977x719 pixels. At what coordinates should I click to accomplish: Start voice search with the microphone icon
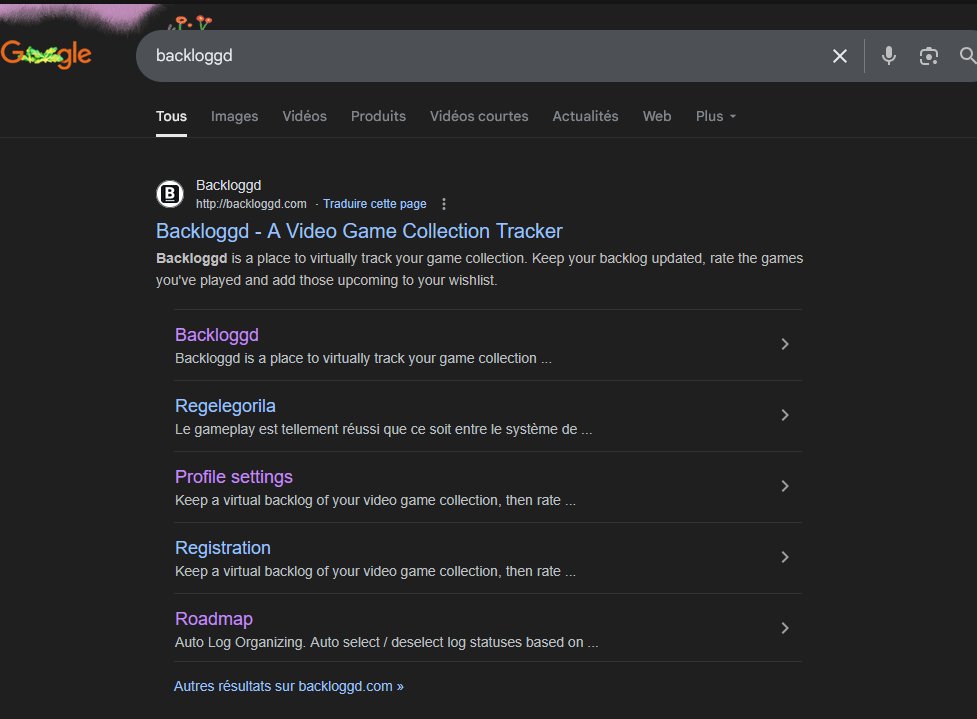click(889, 56)
